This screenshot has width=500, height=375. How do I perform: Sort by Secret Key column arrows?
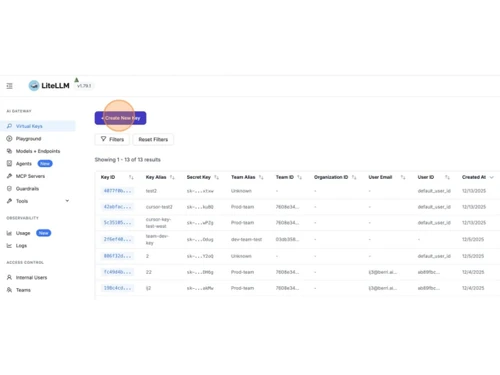[x=216, y=177]
